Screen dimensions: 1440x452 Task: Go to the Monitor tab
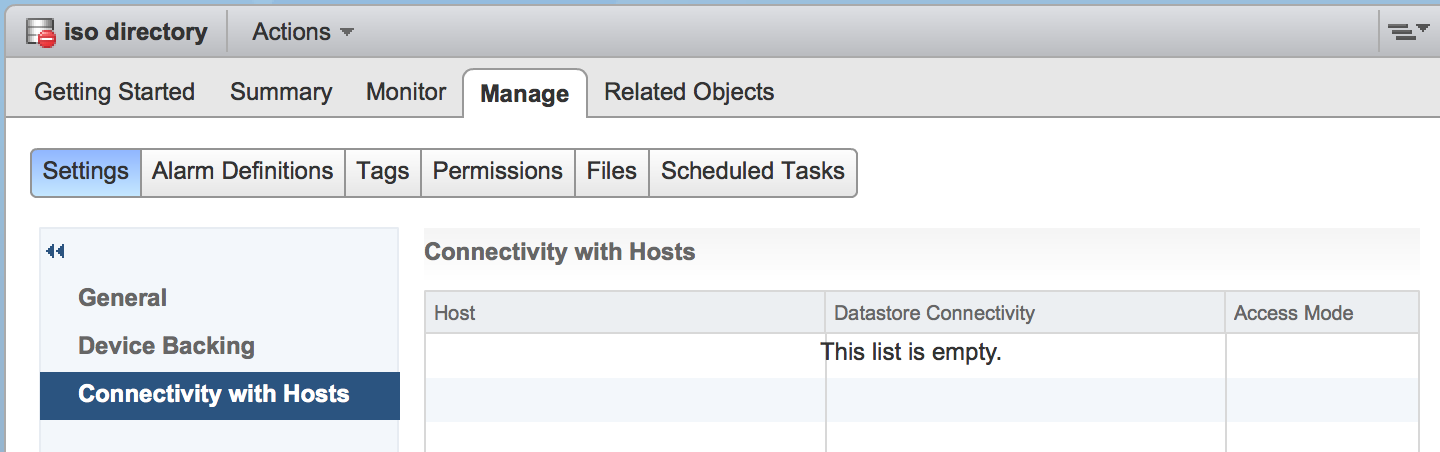coord(406,92)
